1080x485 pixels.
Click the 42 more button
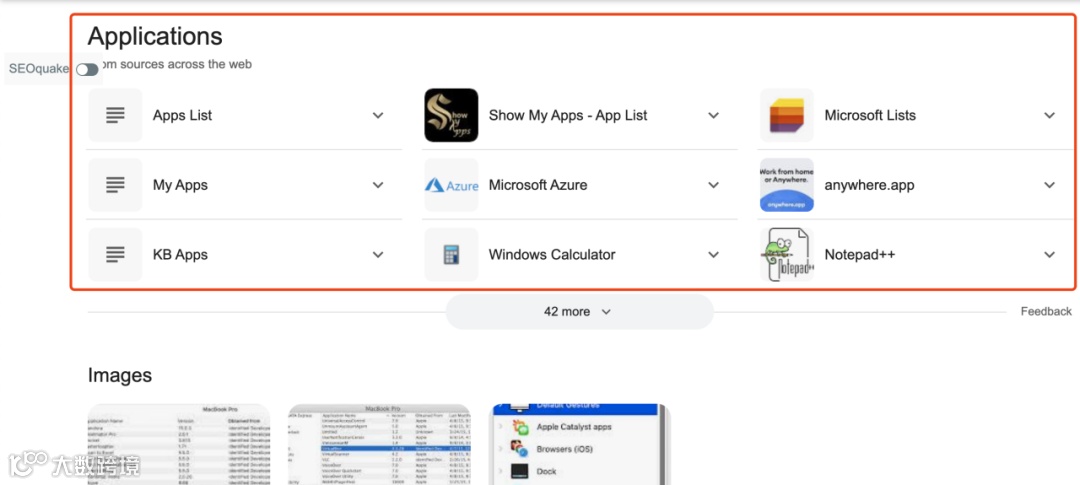[579, 311]
